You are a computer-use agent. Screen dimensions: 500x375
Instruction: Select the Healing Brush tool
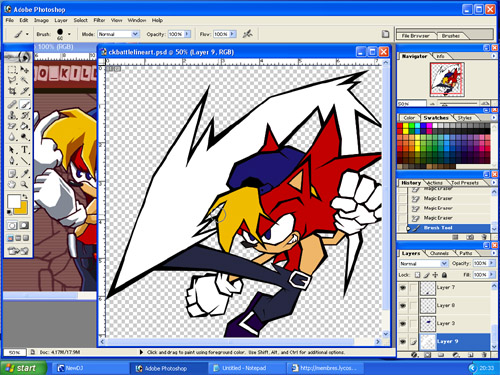tap(12, 105)
